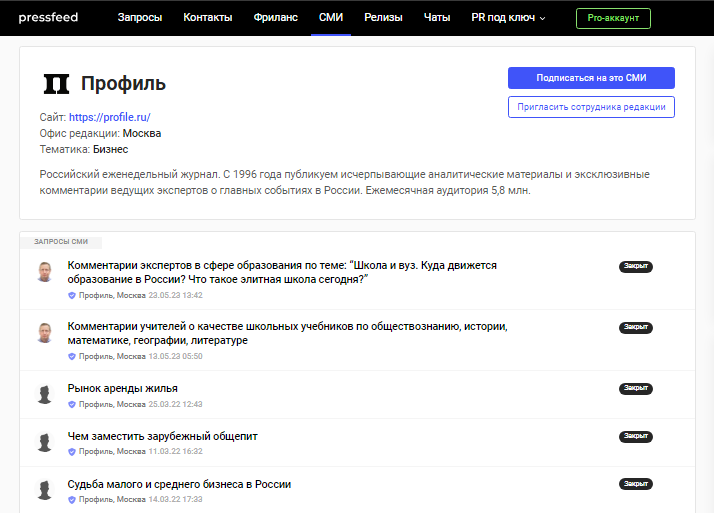Screen dimensions: 714x513
Task: Click verified shield icon dated 14.03.22
Action: coord(71,500)
